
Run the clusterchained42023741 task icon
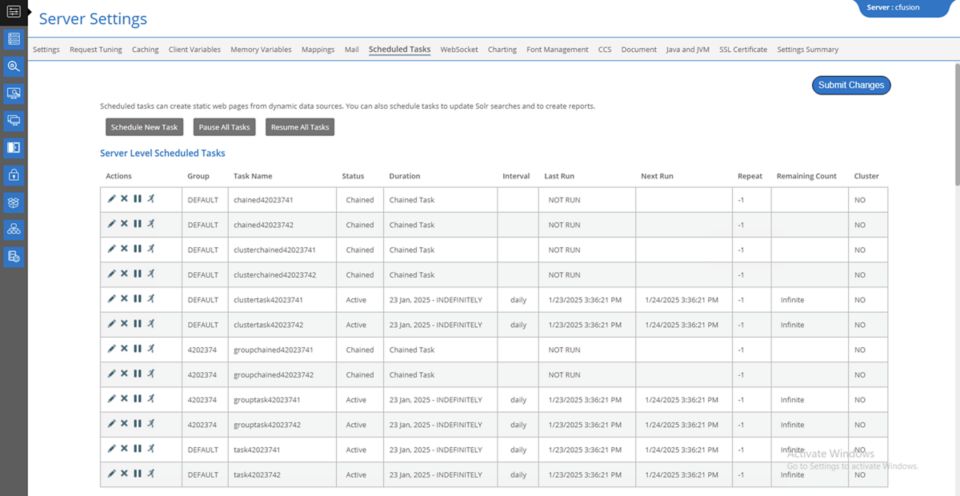(150, 249)
